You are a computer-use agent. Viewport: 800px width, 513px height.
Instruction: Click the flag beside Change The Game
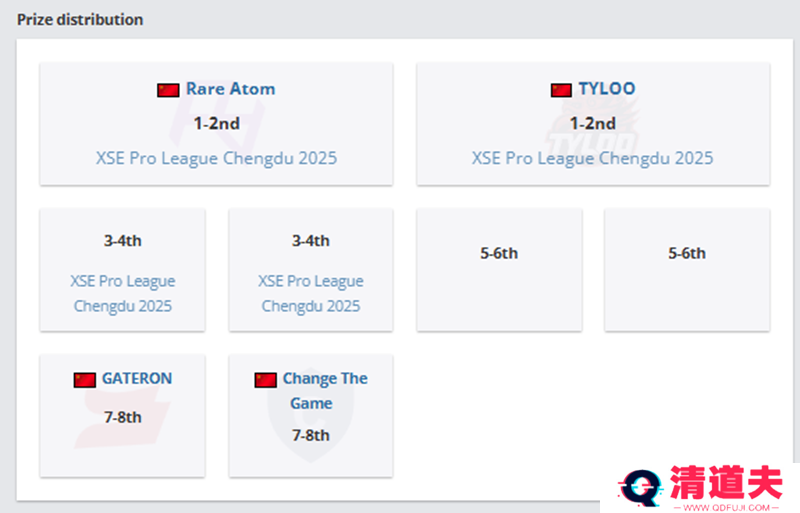265,380
